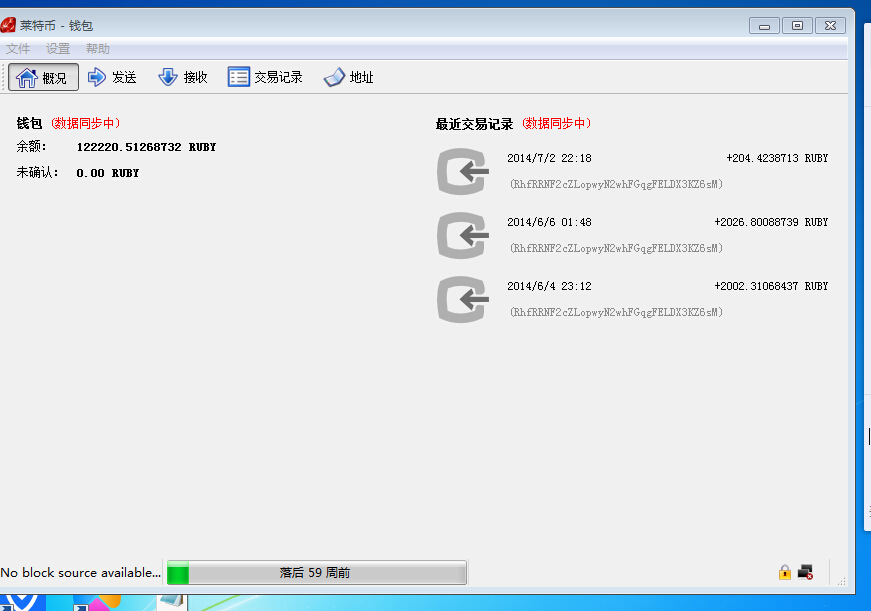This screenshot has height=611, width=871.
Task: Click the incoming icon for 2014/7/2 transaction
Action: pos(463,171)
